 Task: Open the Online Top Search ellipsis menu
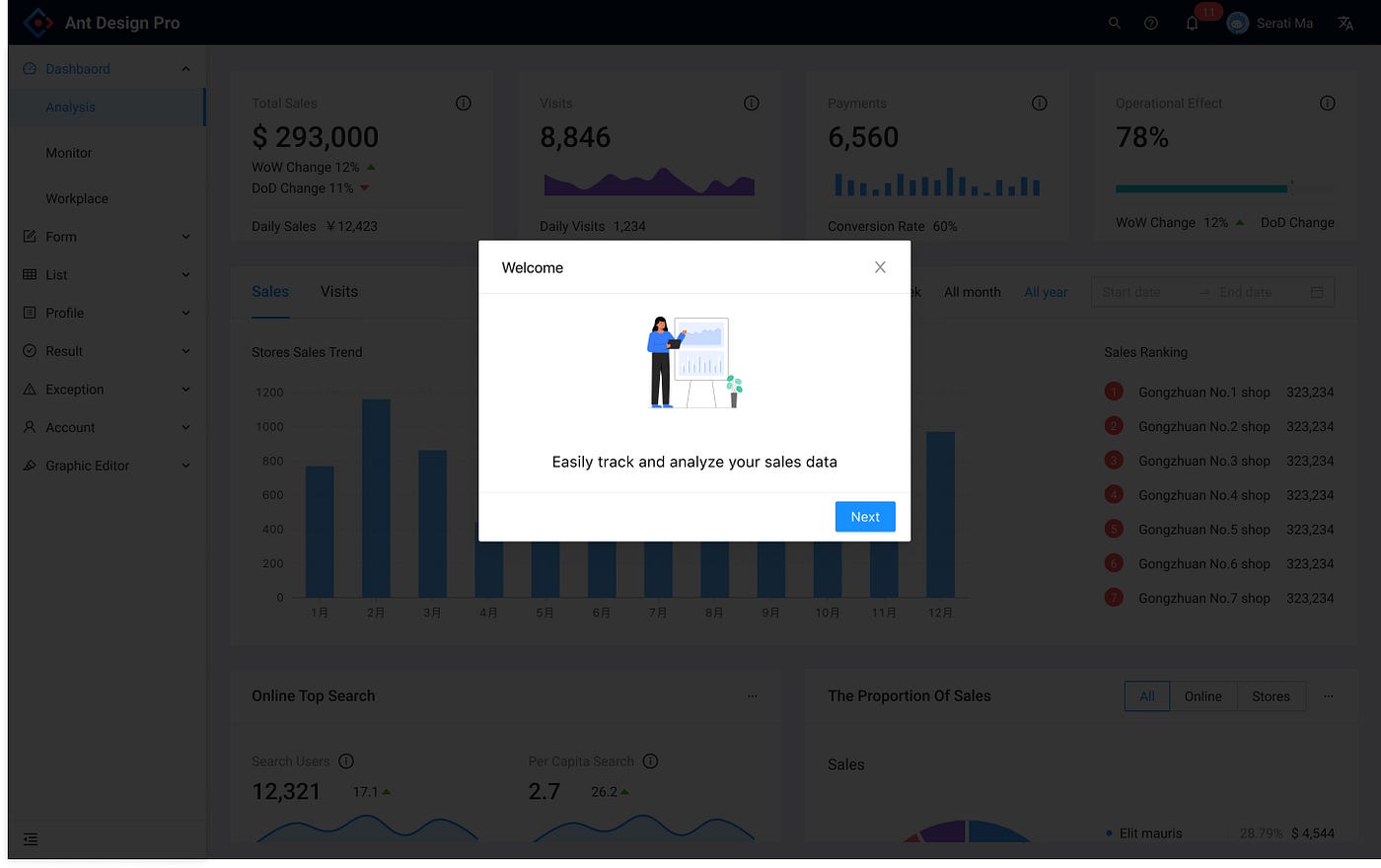(x=753, y=695)
